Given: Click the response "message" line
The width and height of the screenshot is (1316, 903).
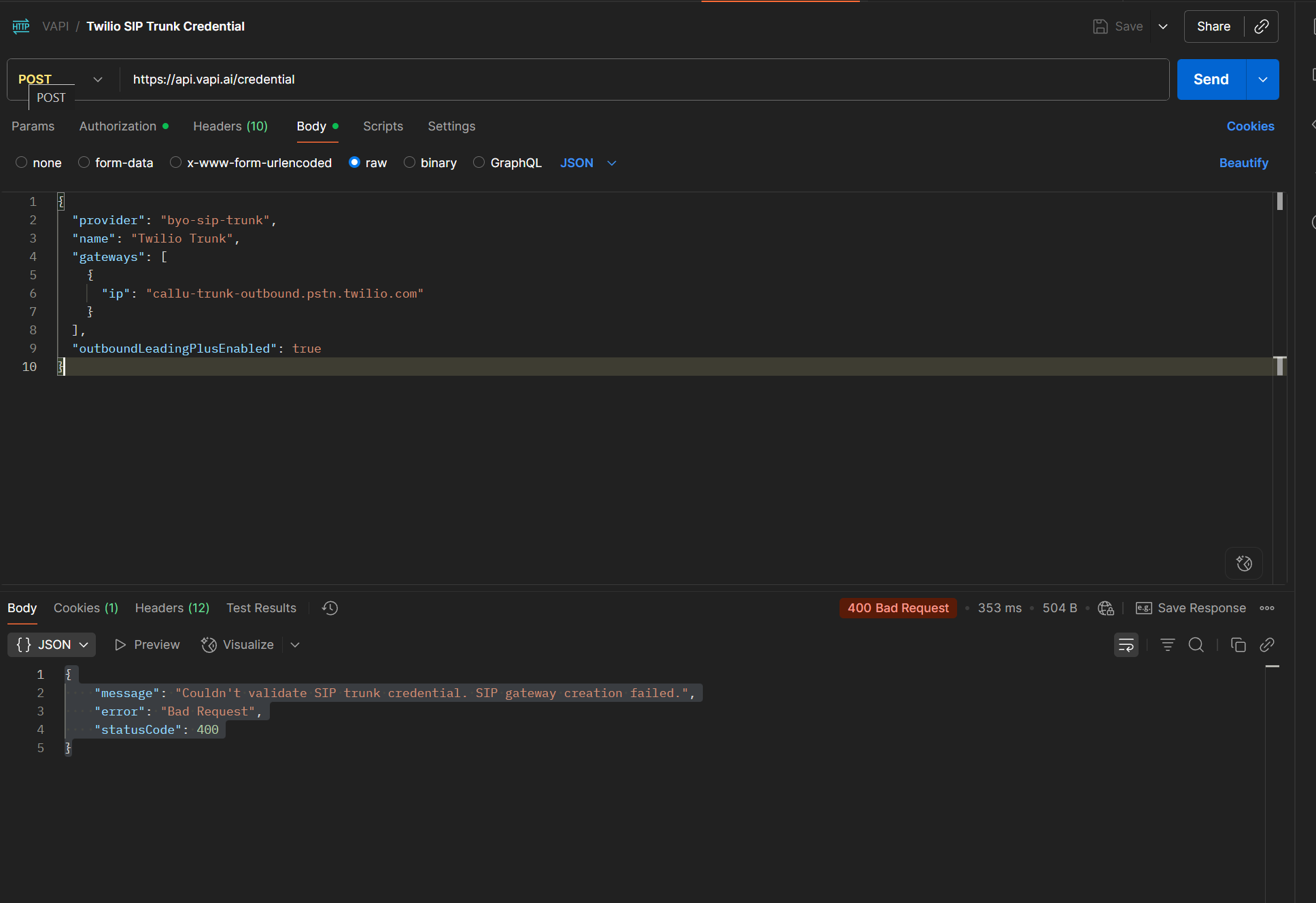Looking at the screenshot, I should tap(395, 693).
